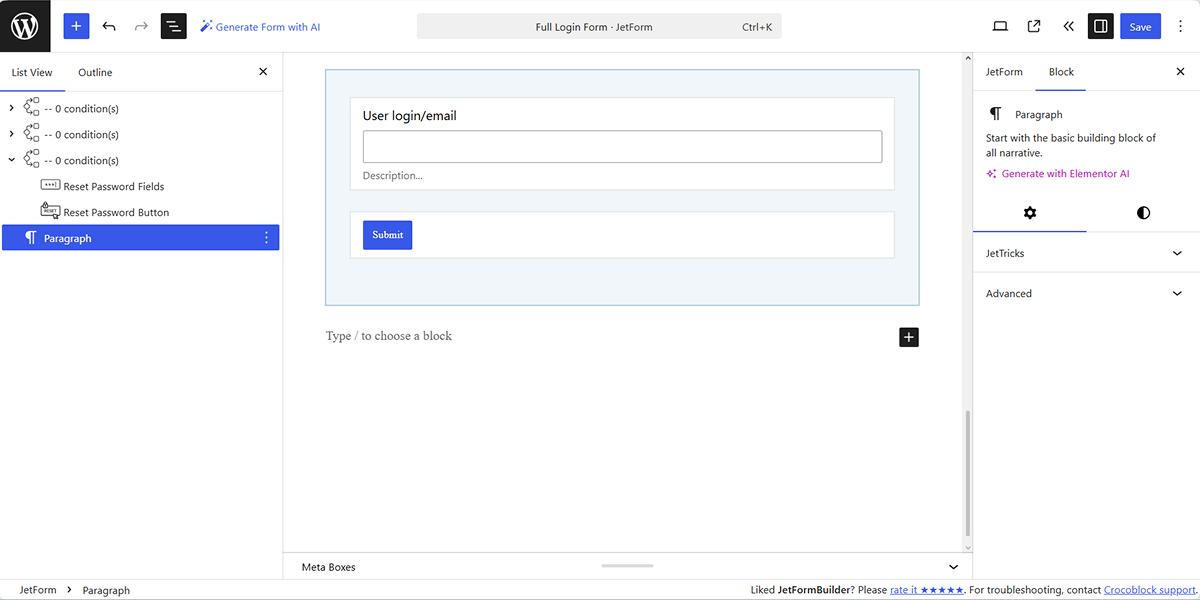Select Reset Password Button in list
The height and width of the screenshot is (600, 1200).
click(x=116, y=213)
